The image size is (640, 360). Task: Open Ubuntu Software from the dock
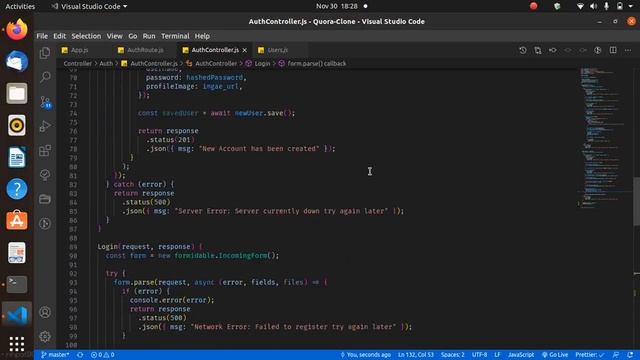point(17,221)
